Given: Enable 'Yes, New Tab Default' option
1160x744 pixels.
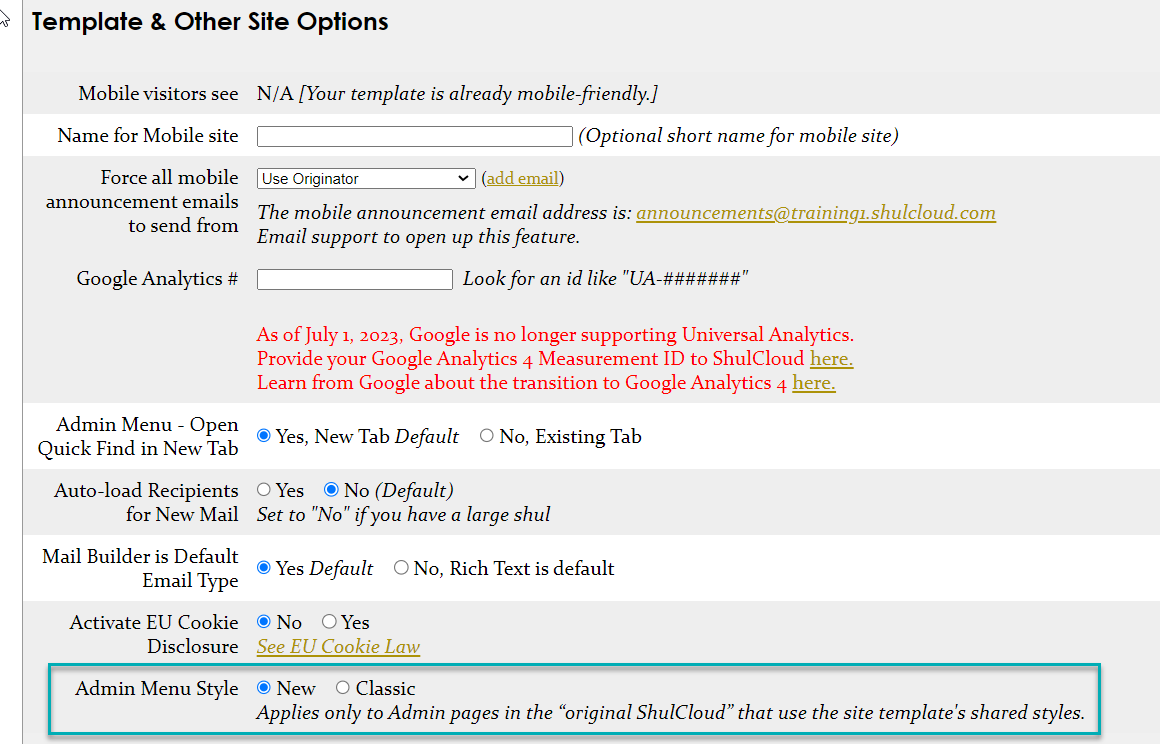Looking at the screenshot, I should 263,435.
